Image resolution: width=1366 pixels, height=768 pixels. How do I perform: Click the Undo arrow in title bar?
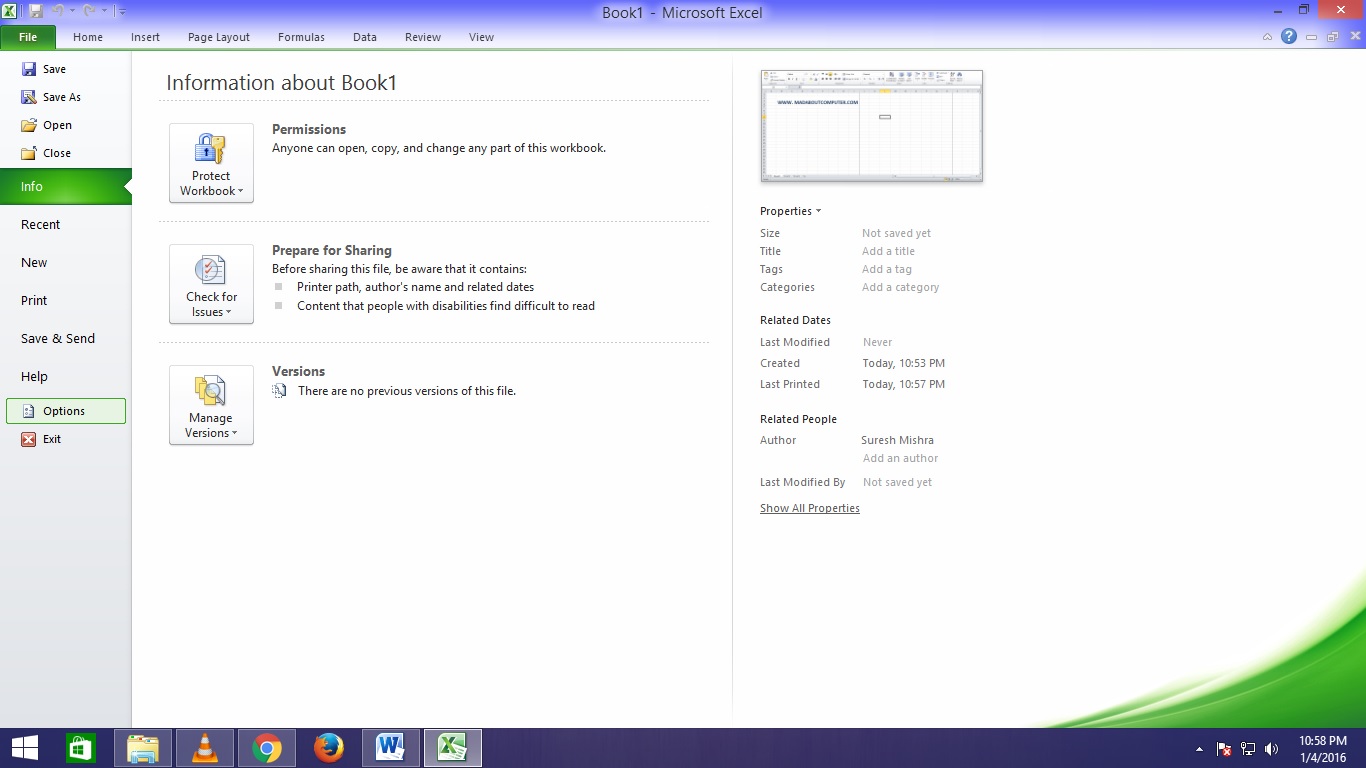pos(59,11)
